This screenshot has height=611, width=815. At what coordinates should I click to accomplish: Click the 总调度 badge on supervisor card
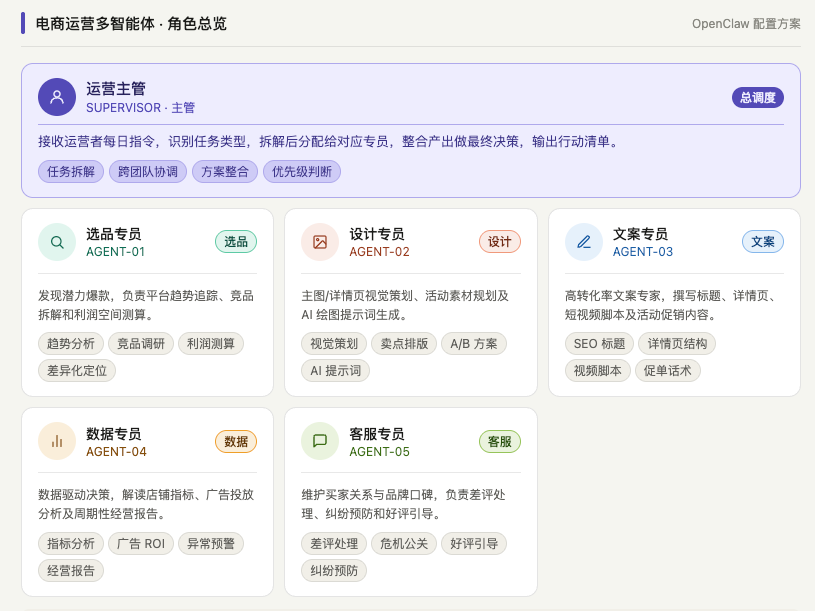[x=757, y=97]
